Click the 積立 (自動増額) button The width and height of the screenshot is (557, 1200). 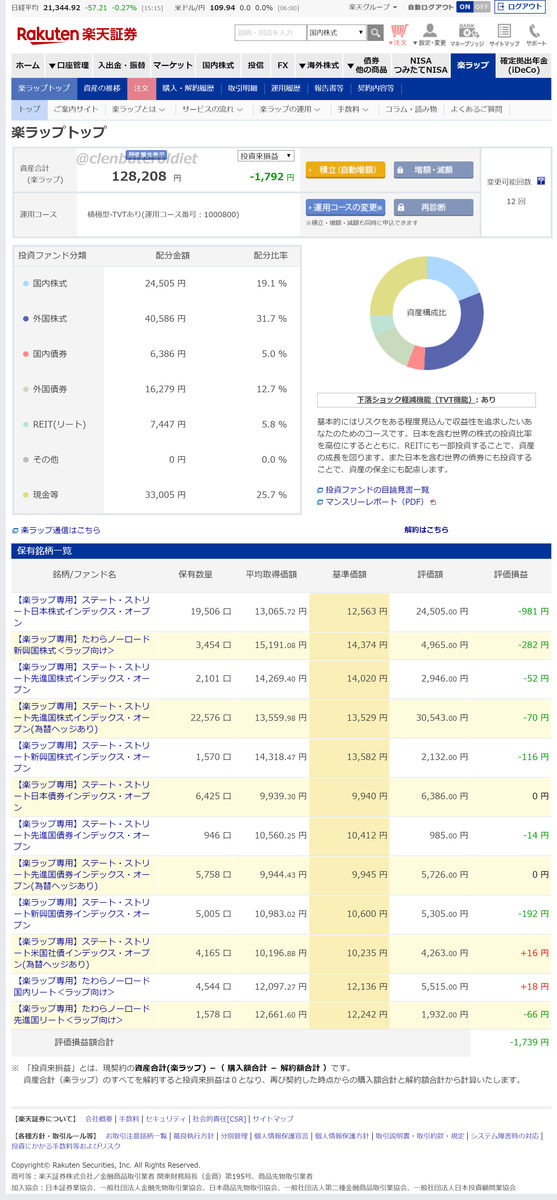345,170
